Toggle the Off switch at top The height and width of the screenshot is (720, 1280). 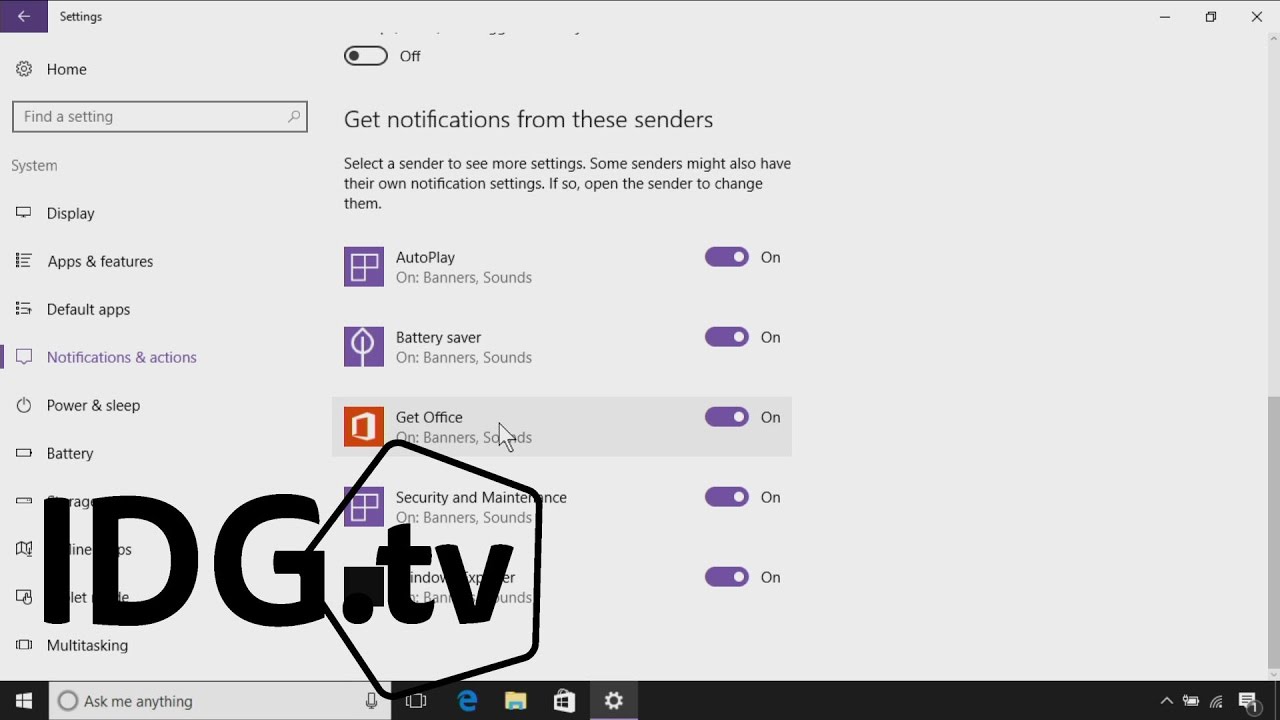[366, 56]
